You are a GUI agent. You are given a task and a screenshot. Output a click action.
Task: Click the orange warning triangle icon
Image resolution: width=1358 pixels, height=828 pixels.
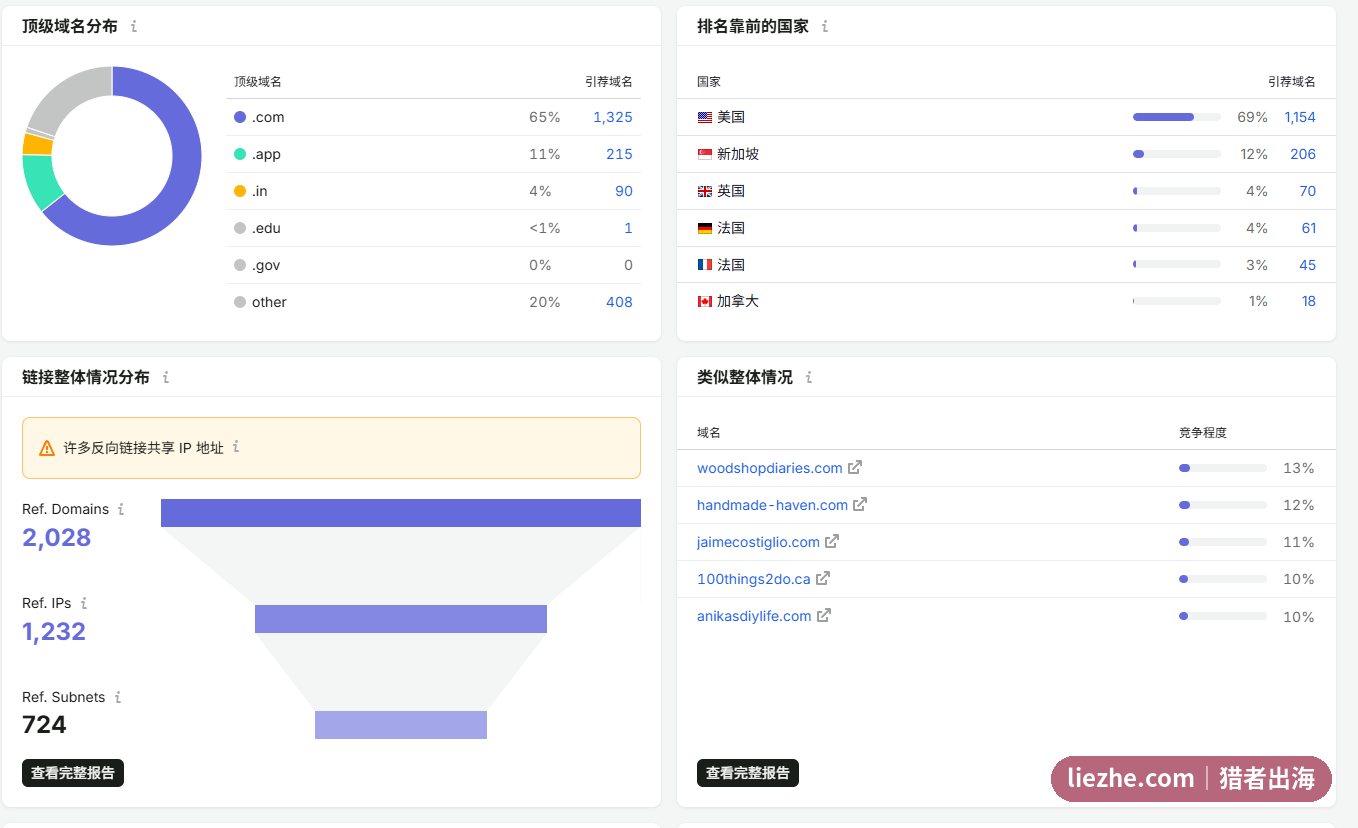click(x=47, y=448)
